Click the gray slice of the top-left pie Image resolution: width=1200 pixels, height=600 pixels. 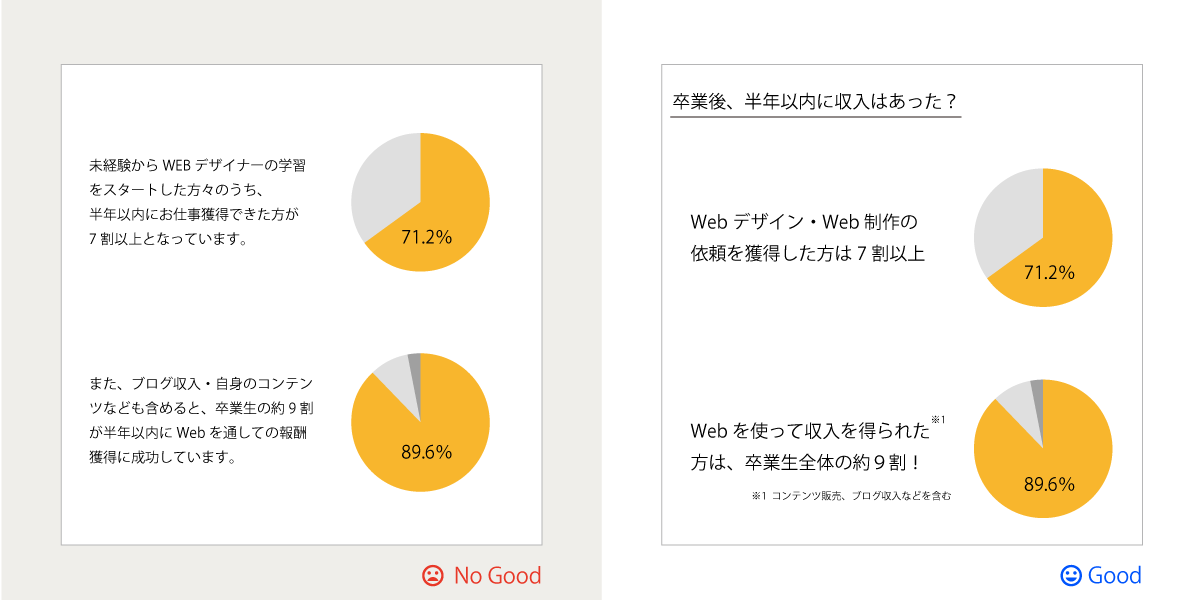[385, 185]
